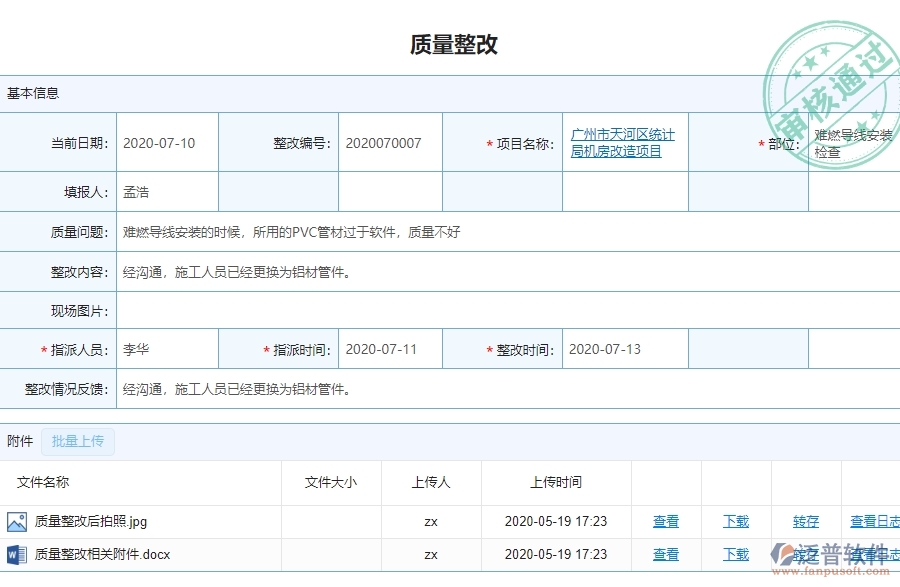Click the 批量上传 batch upload button

click(77, 441)
